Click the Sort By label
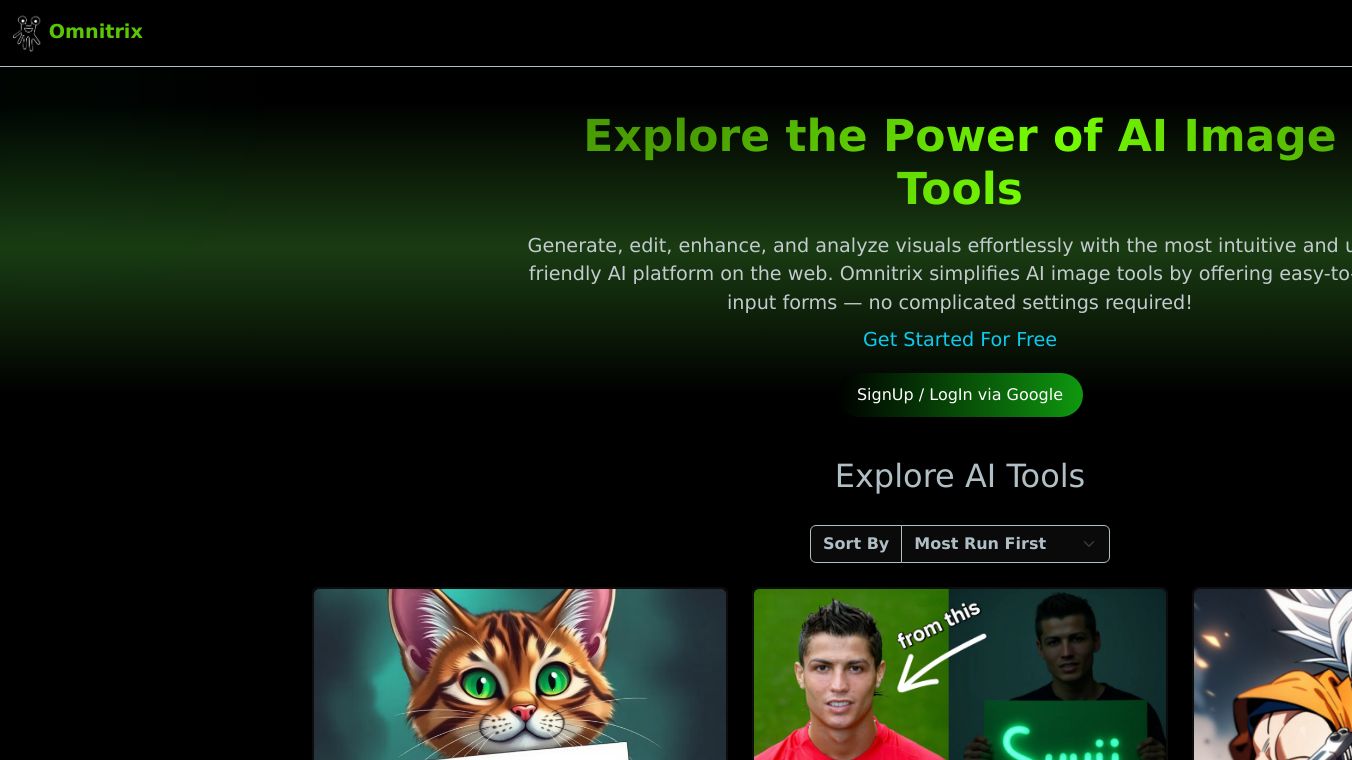The width and height of the screenshot is (1352, 760). pyautogui.click(x=856, y=544)
